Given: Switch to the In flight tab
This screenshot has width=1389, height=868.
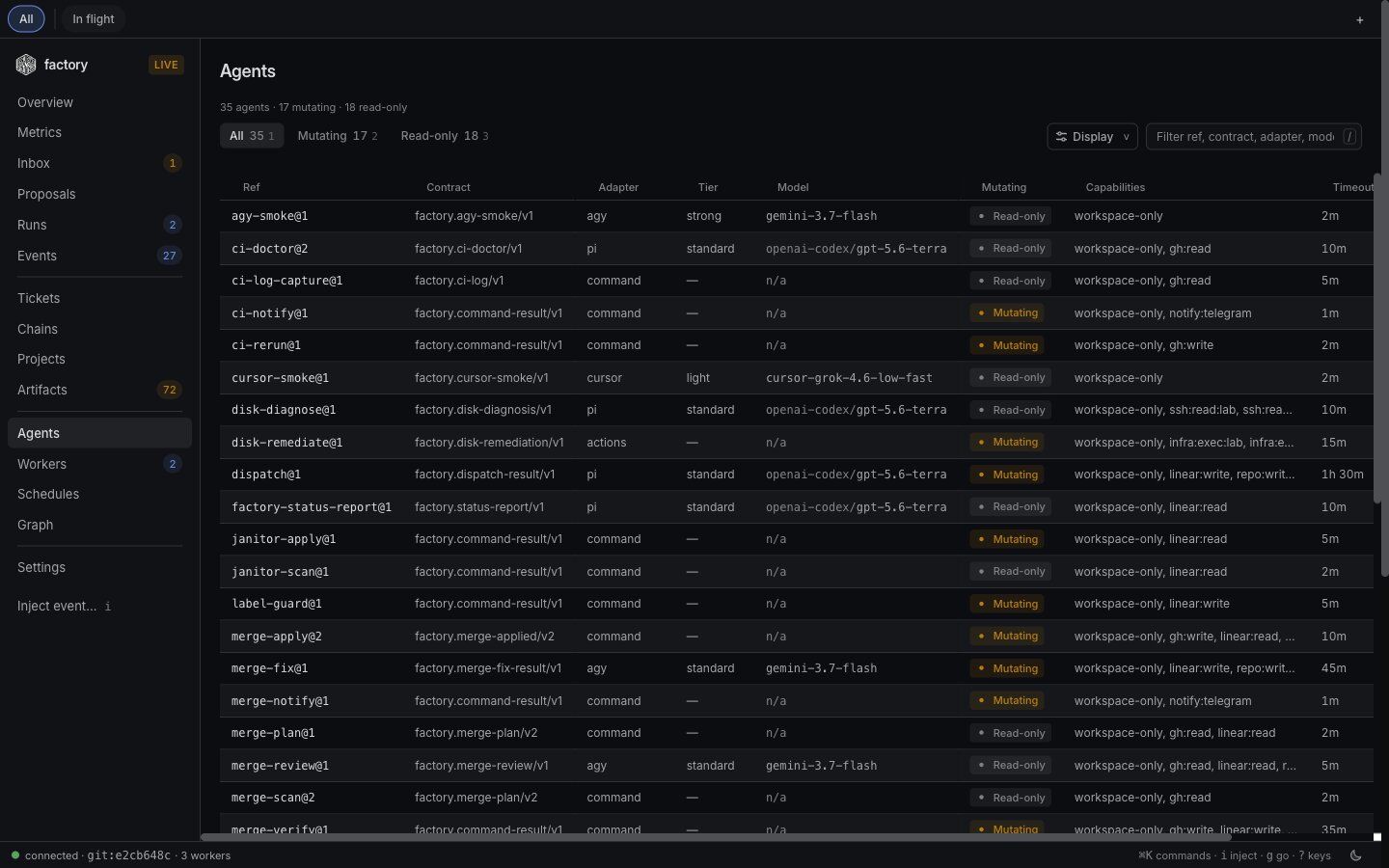Looking at the screenshot, I should (x=94, y=19).
